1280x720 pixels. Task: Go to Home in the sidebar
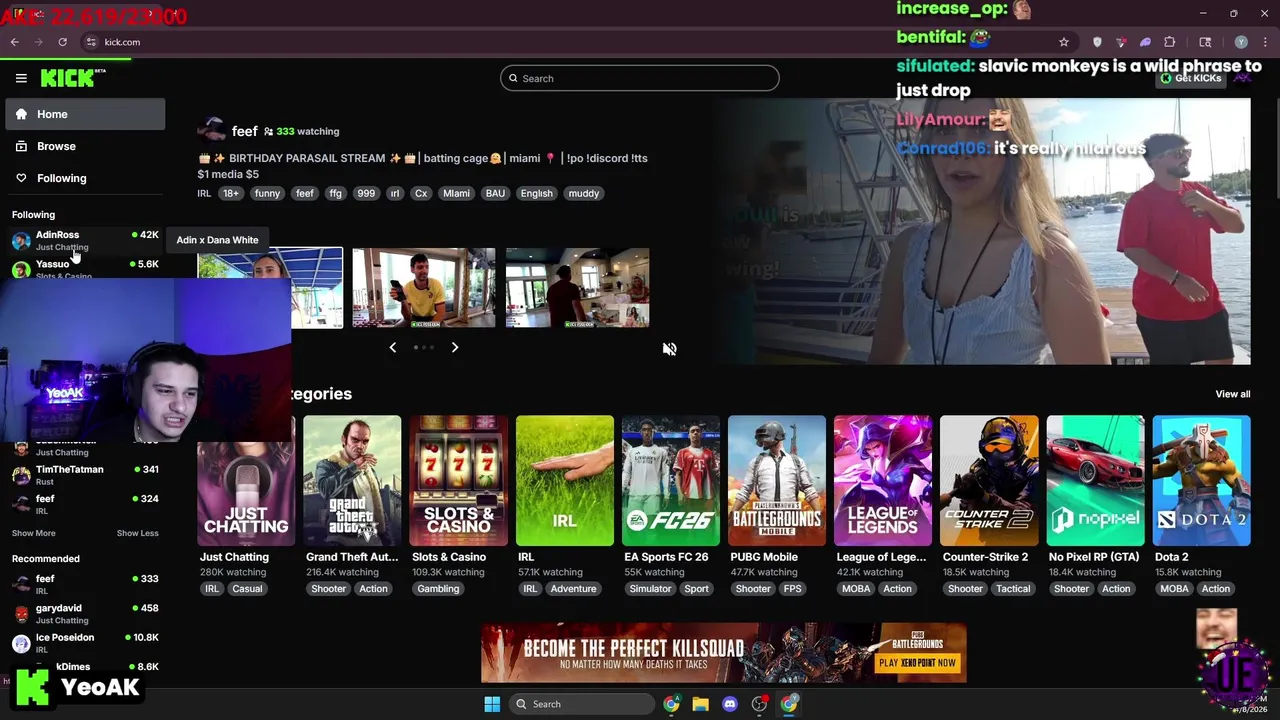click(85, 114)
